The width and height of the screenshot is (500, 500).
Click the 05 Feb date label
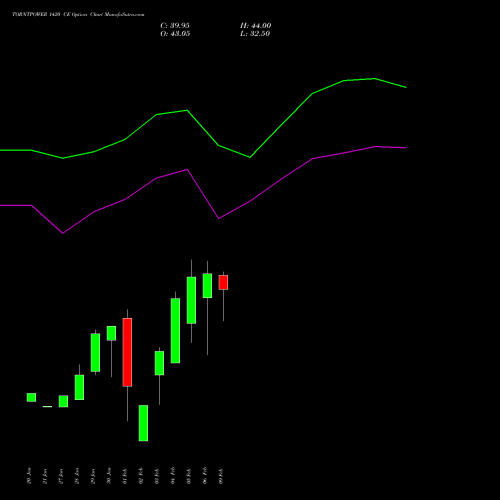pyautogui.click(x=189, y=476)
